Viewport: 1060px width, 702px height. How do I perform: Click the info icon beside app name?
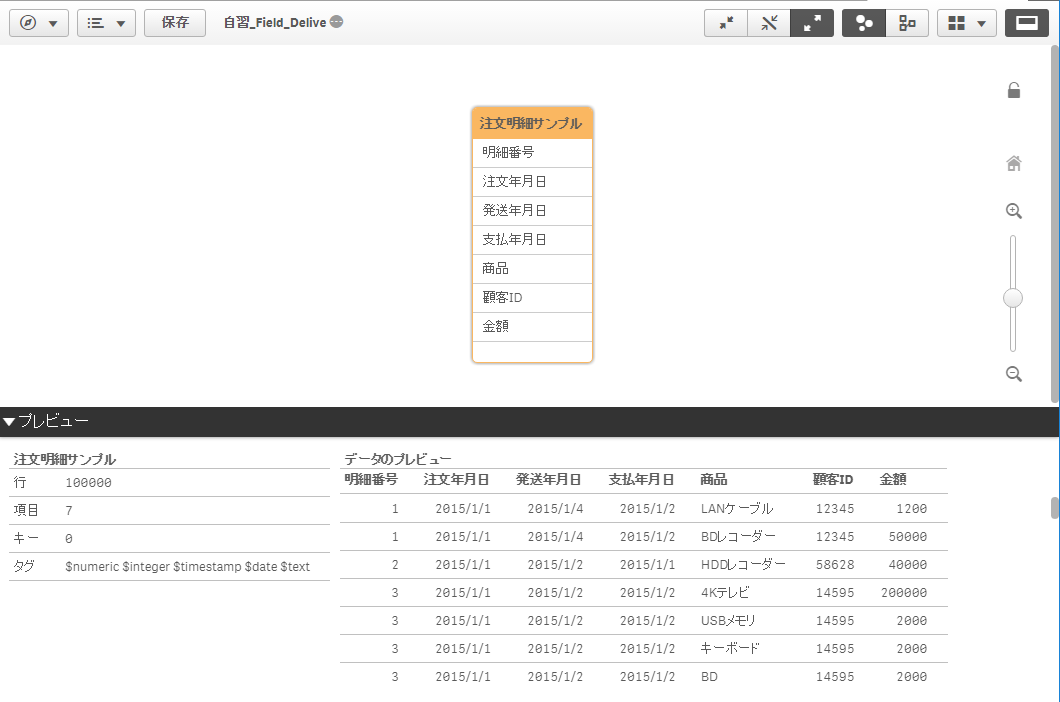click(336, 22)
